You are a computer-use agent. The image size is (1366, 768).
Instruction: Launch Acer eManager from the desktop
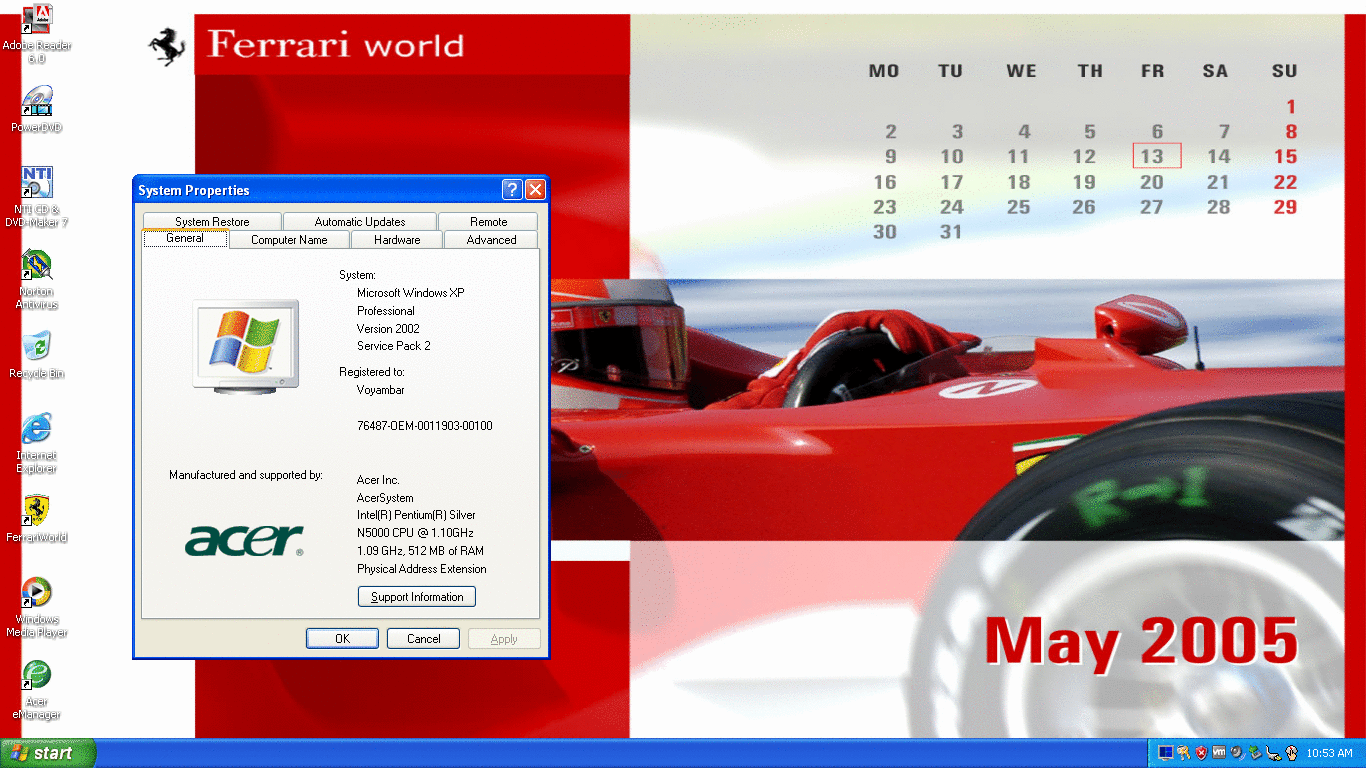[37, 674]
